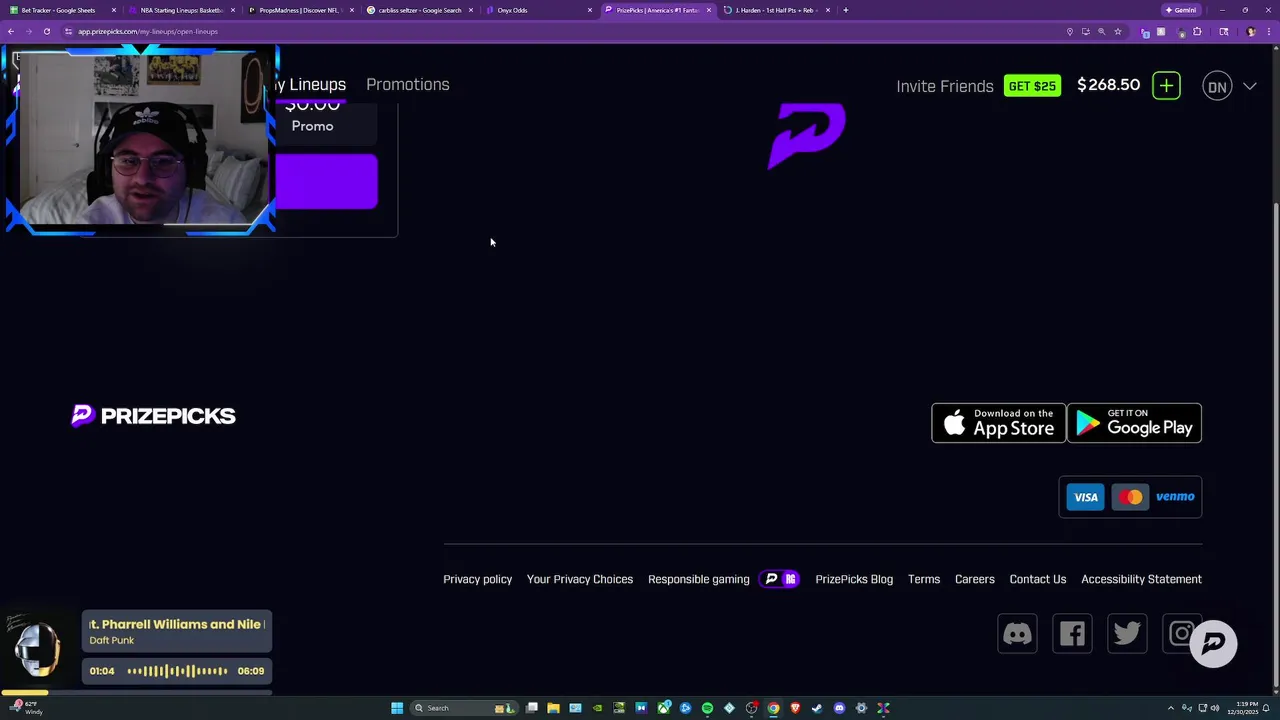Click the address bar URL
This screenshot has width=1280, height=720.
148,31
